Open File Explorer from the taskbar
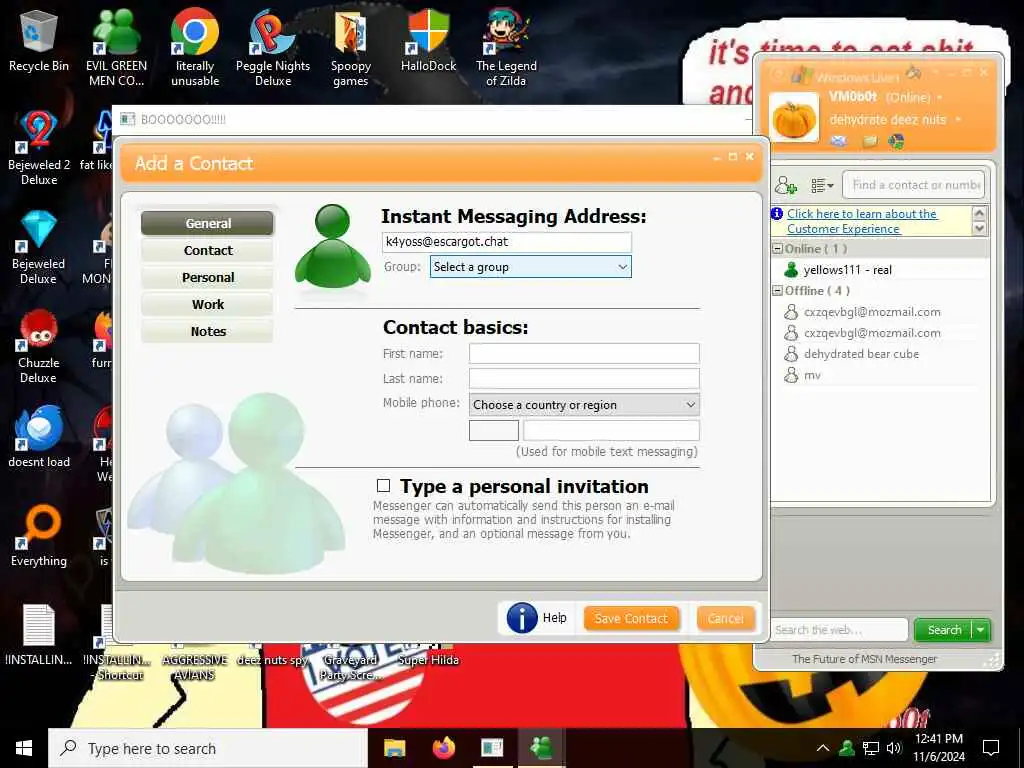This screenshot has height=768, width=1024. point(394,748)
